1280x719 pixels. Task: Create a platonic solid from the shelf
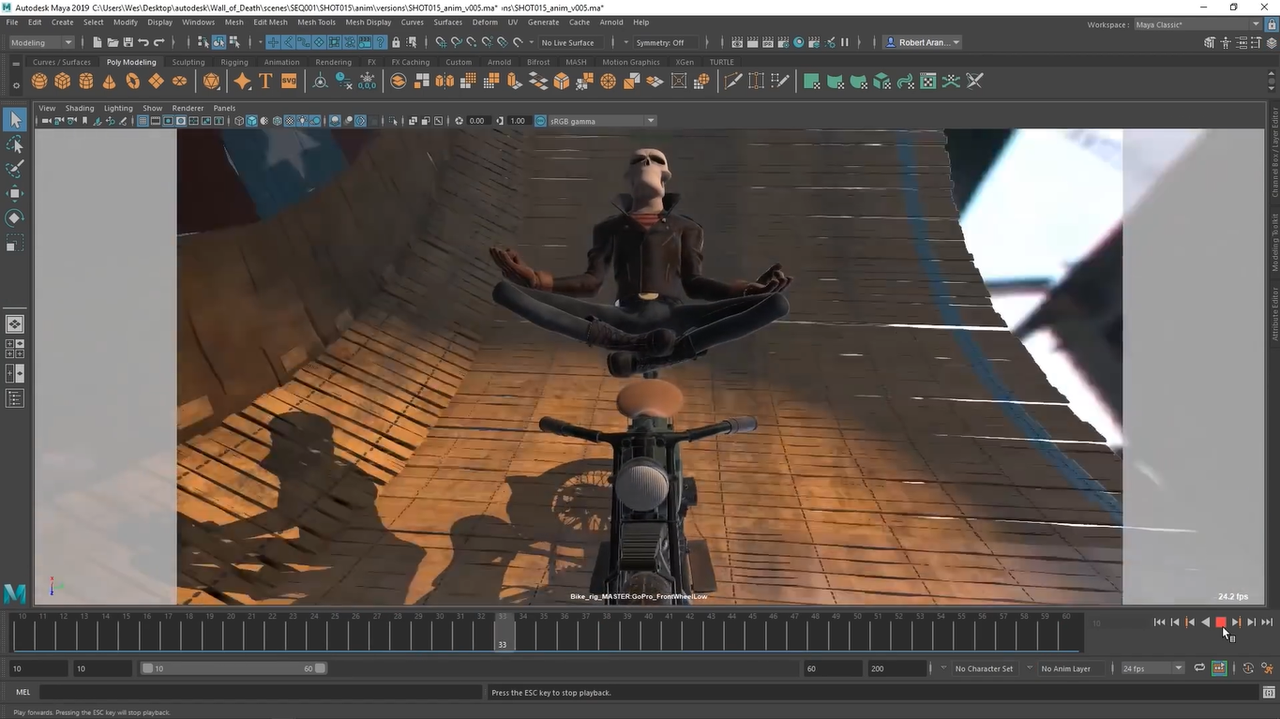coord(211,81)
